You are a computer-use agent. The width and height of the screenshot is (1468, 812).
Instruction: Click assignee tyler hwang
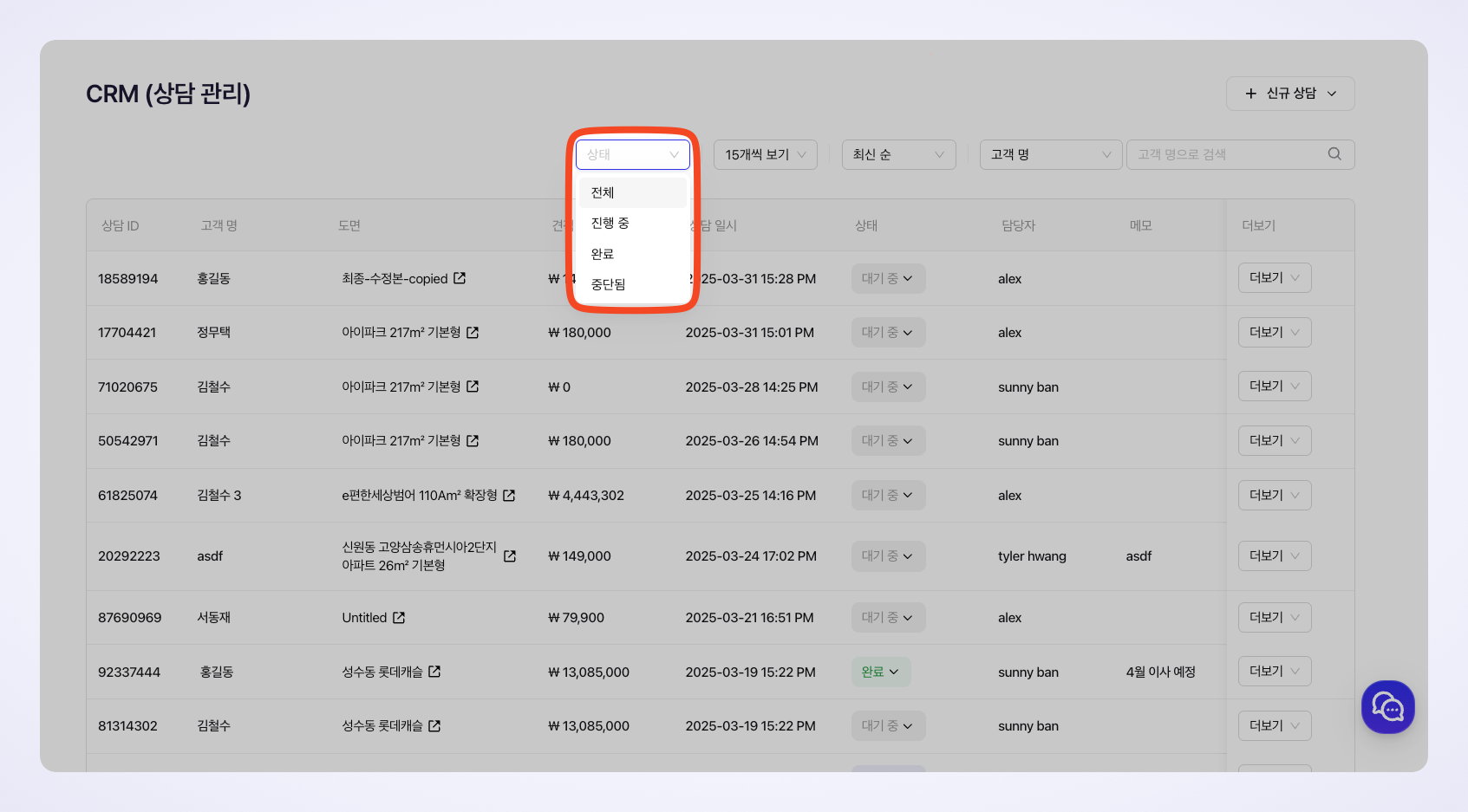pyautogui.click(x=1032, y=556)
